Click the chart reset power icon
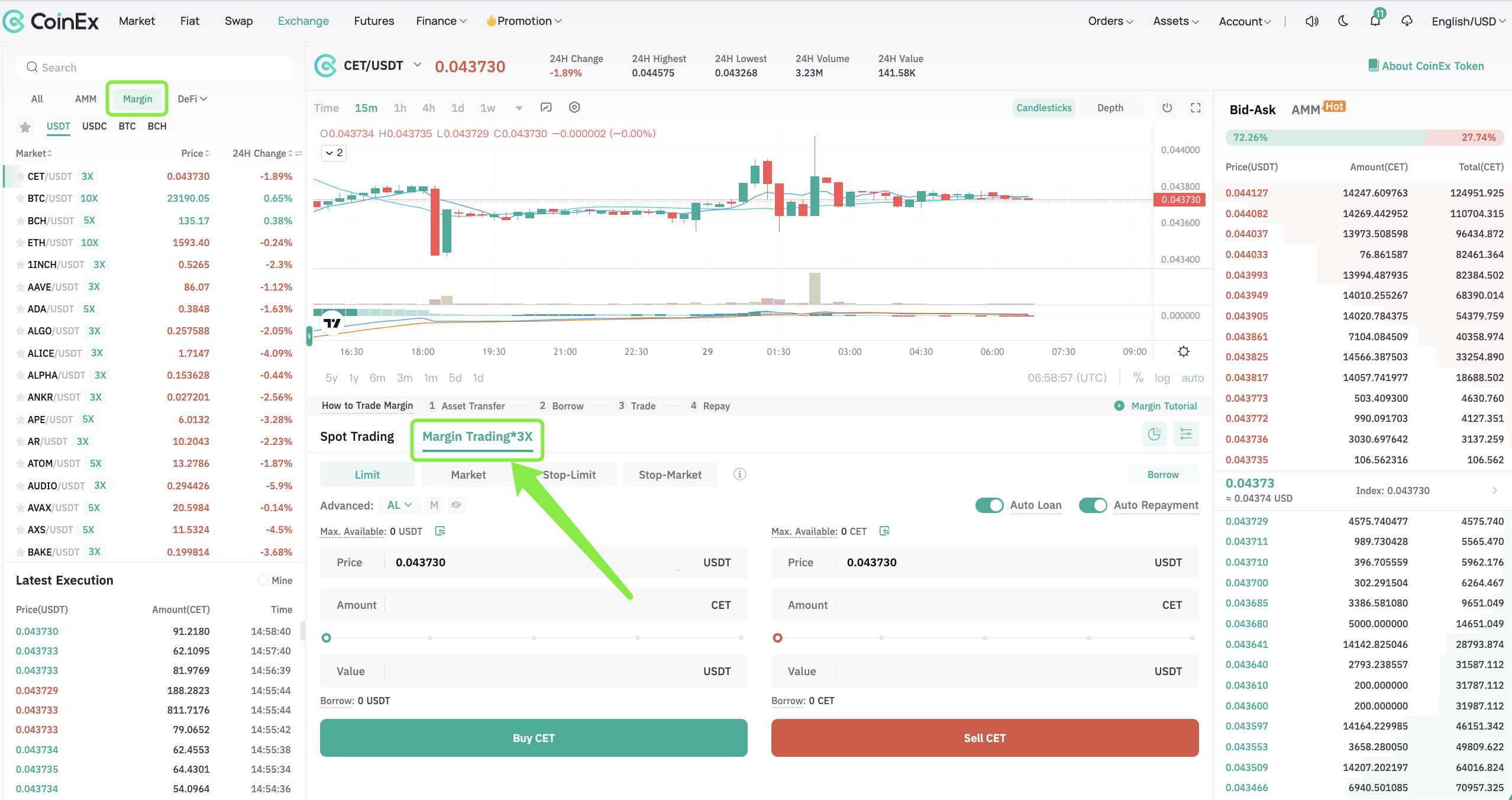The image size is (1512, 800). coord(1167,108)
